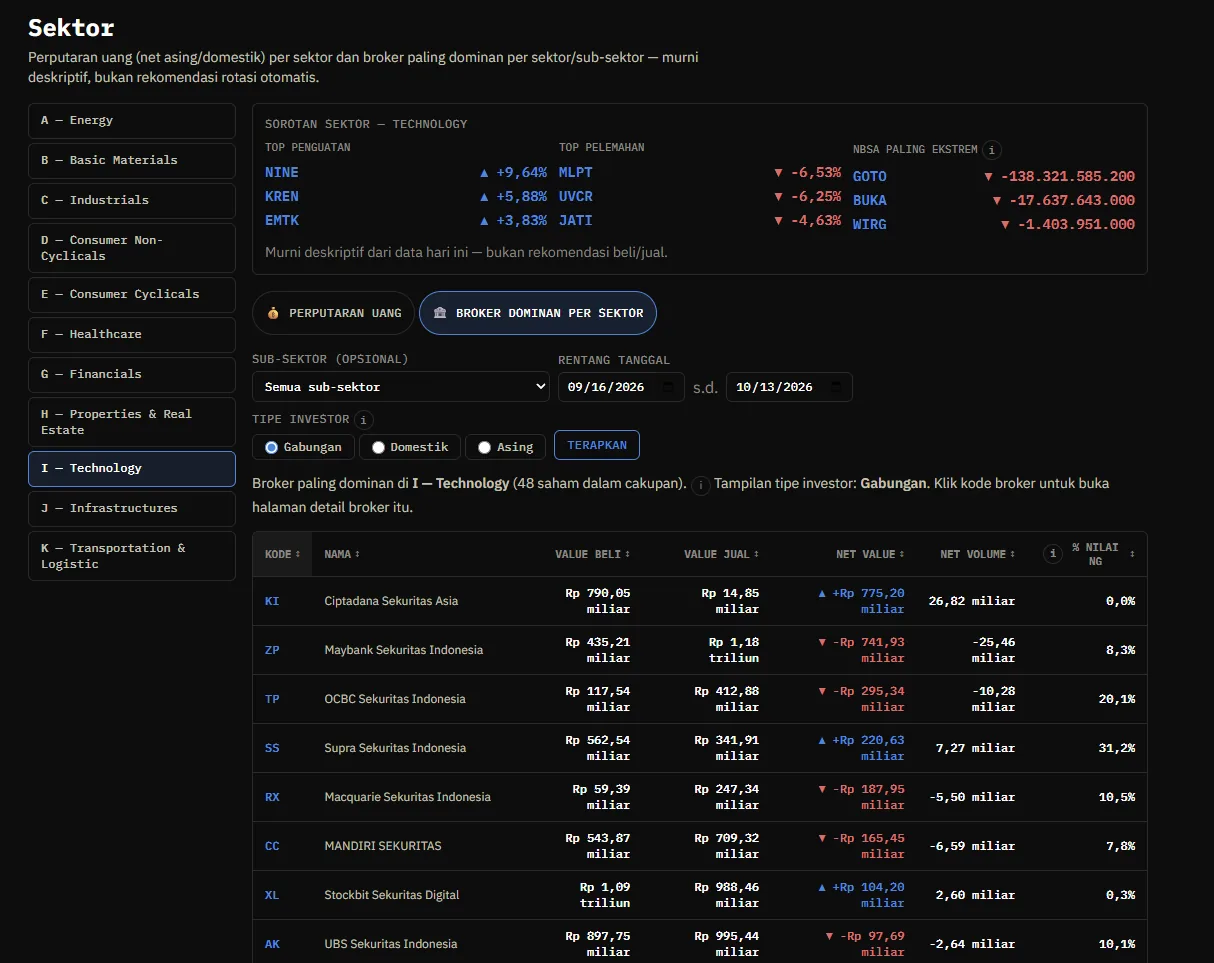Click 'MANDIRI SEKURITAS' name cell
Viewport: 1214px width, 963px height.
point(383,846)
